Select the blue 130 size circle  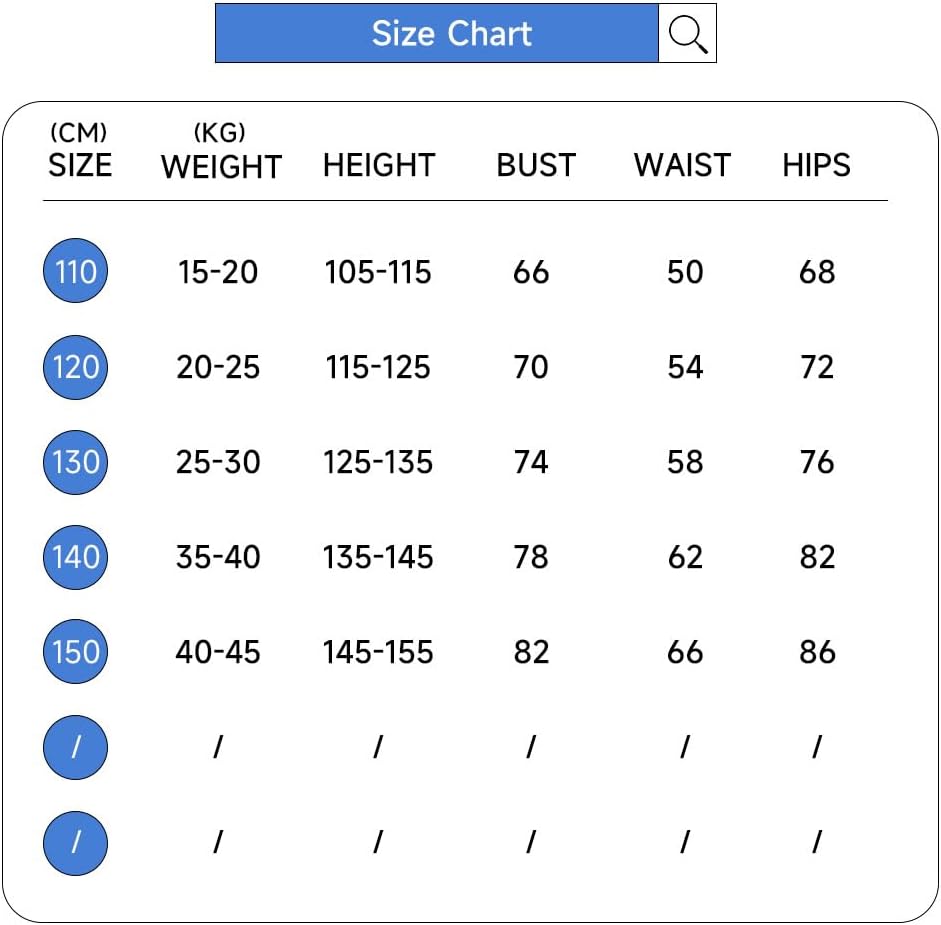(x=76, y=462)
